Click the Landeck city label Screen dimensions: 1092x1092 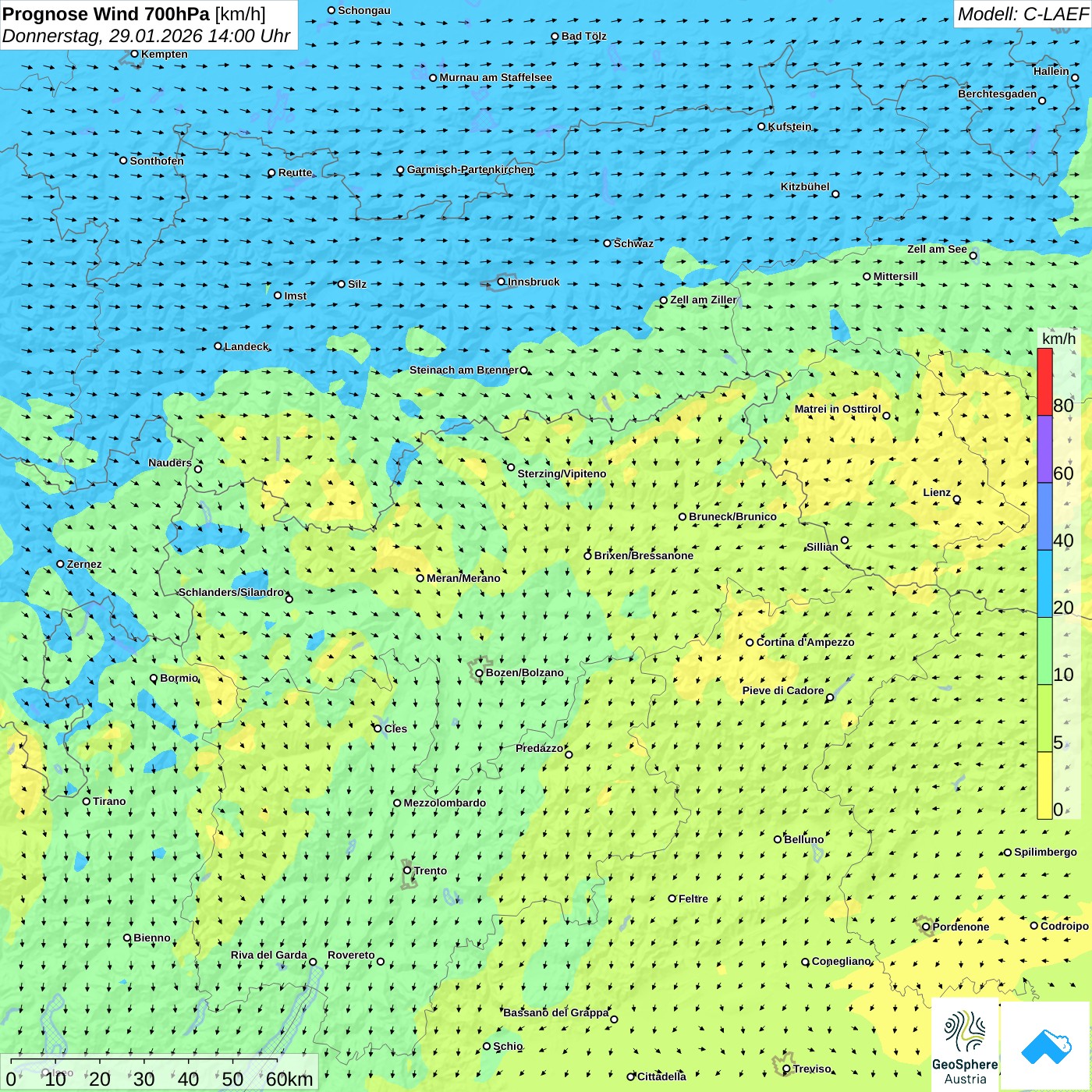pyautogui.click(x=246, y=346)
